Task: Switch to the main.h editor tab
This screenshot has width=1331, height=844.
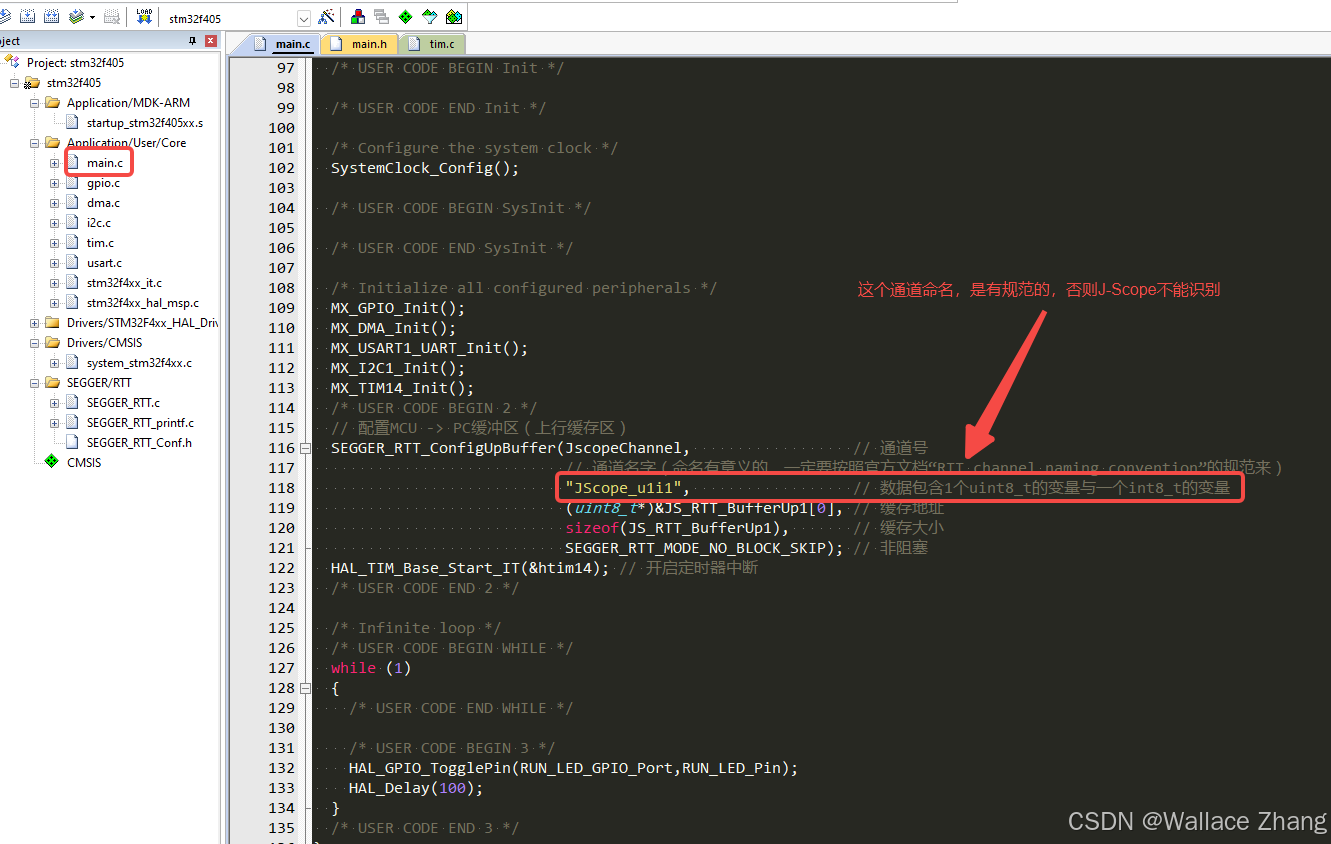Action: [358, 44]
